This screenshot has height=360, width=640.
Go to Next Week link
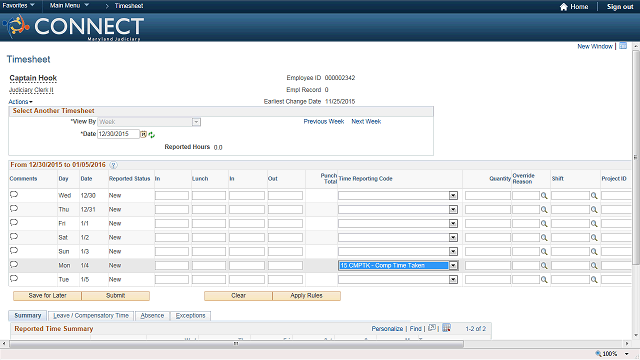(366, 122)
